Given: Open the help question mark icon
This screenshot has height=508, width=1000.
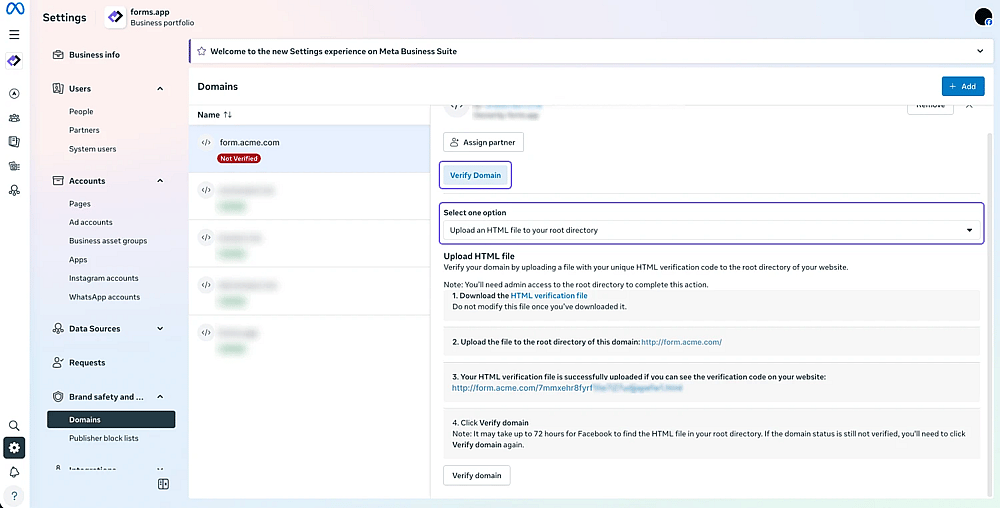Looking at the screenshot, I should point(14,496).
